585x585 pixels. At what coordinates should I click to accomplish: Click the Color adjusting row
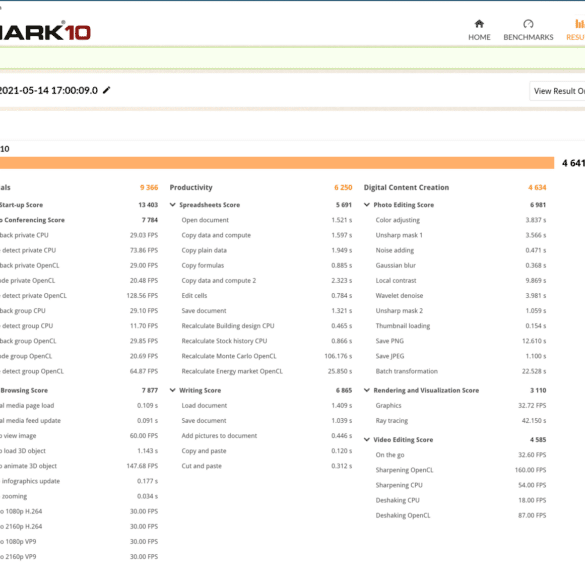(x=461, y=220)
